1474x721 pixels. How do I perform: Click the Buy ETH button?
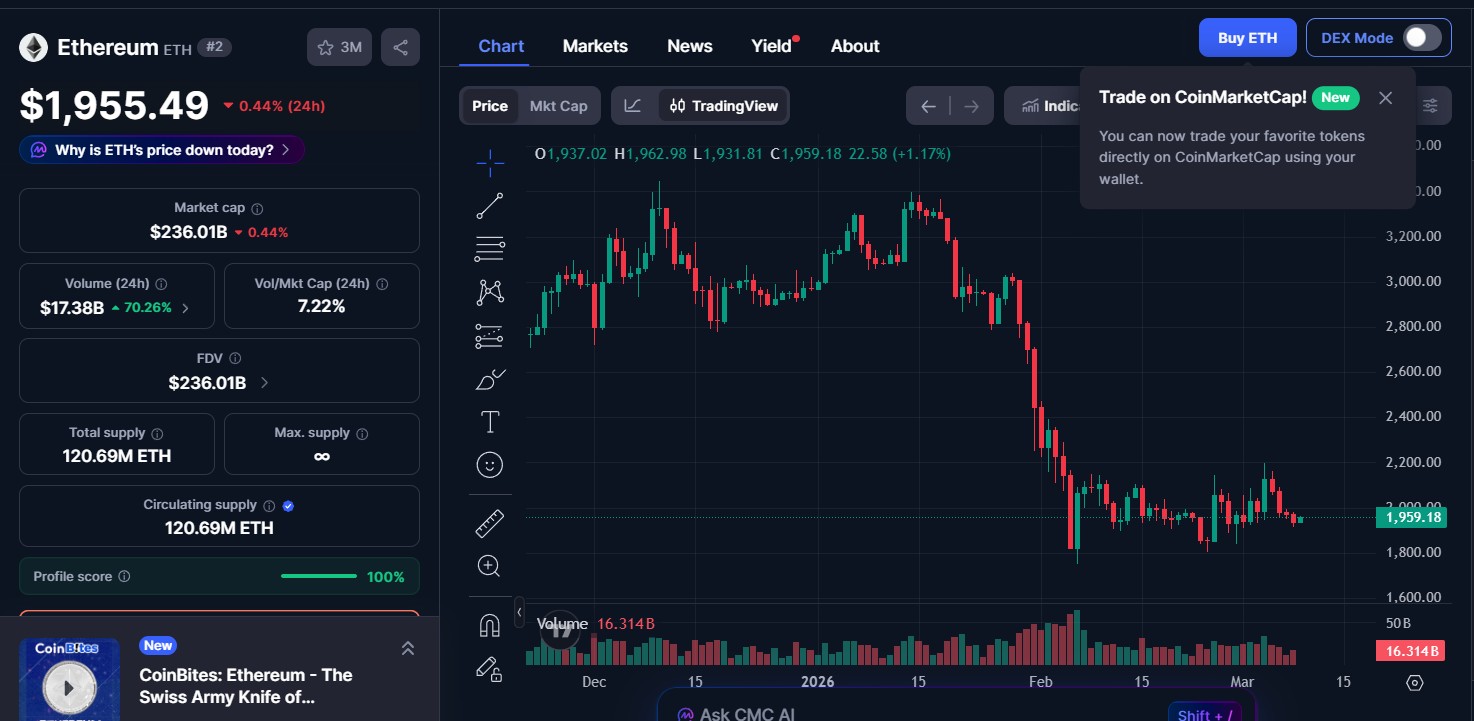click(1247, 37)
